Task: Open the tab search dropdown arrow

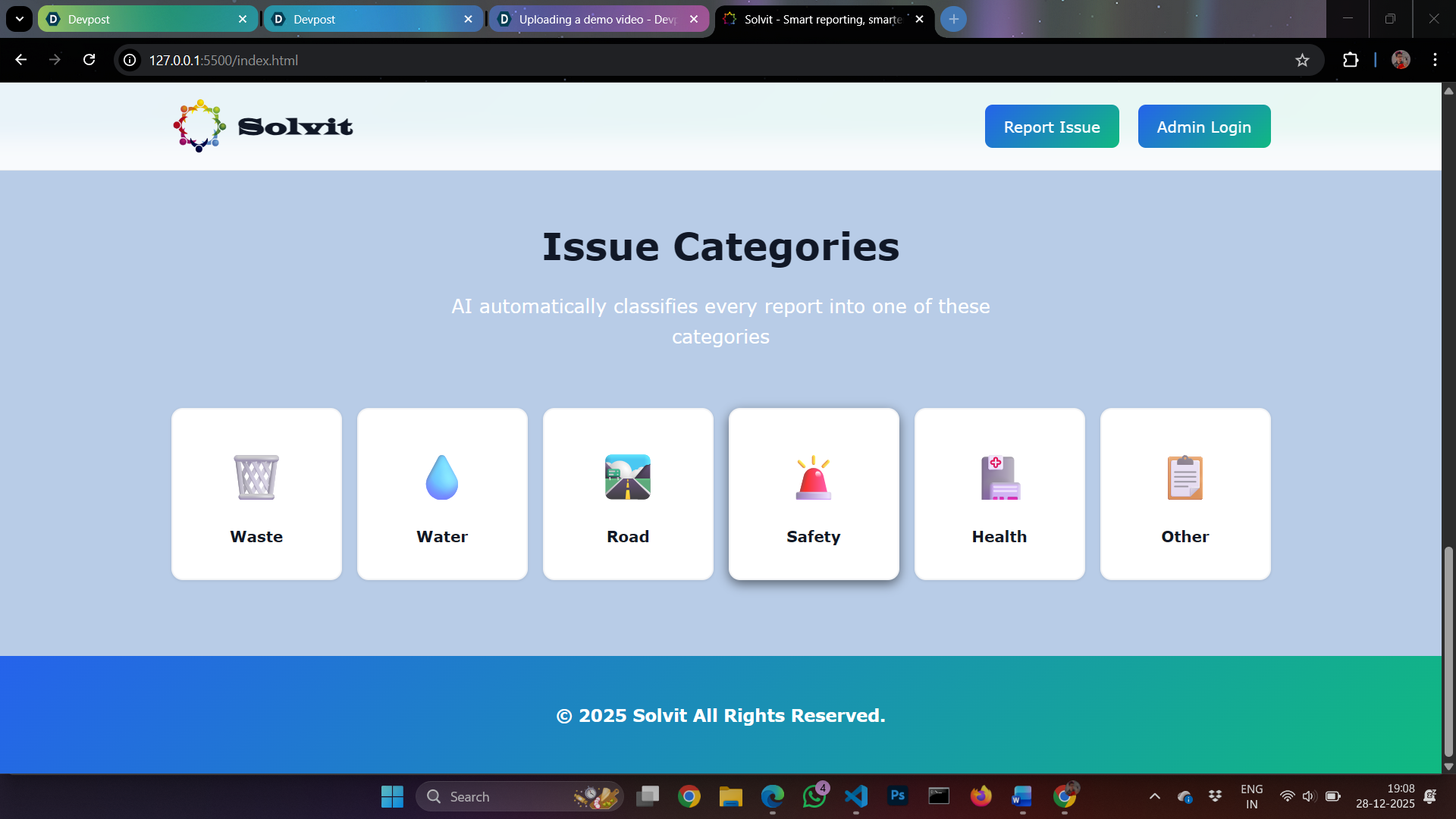Action: click(20, 19)
